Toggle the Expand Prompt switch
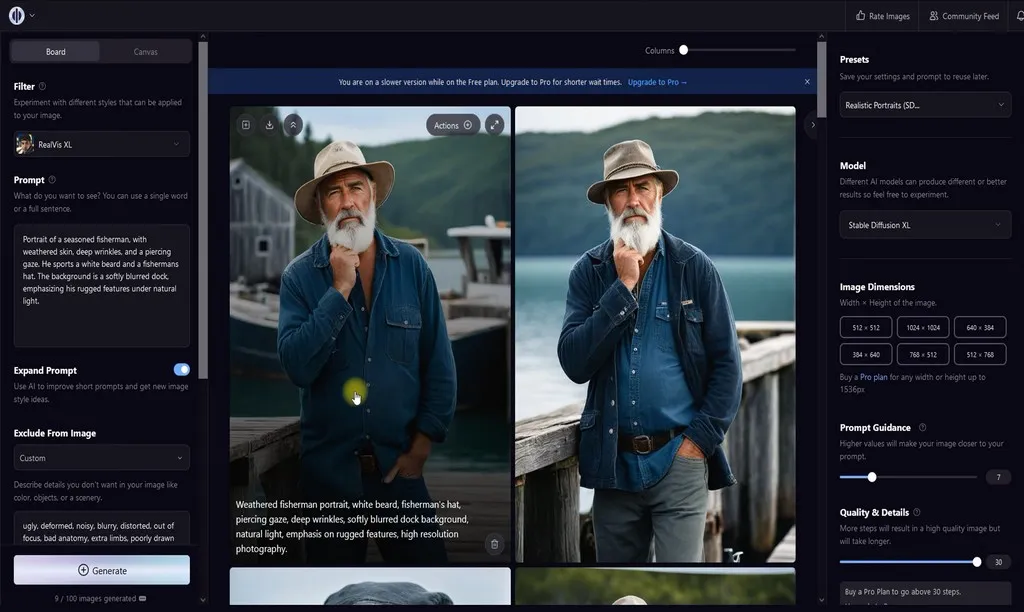Image resolution: width=1024 pixels, height=612 pixels. 181,370
